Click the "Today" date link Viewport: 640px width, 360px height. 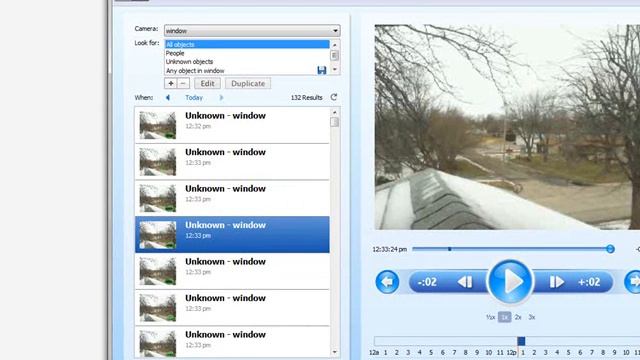194,98
